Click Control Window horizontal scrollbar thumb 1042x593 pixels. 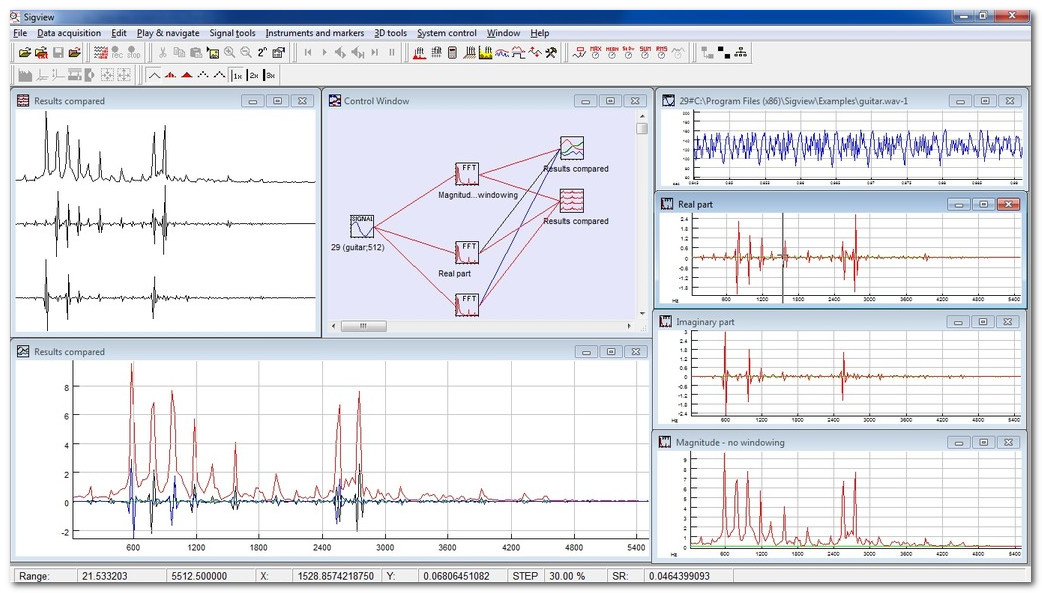tap(363, 326)
